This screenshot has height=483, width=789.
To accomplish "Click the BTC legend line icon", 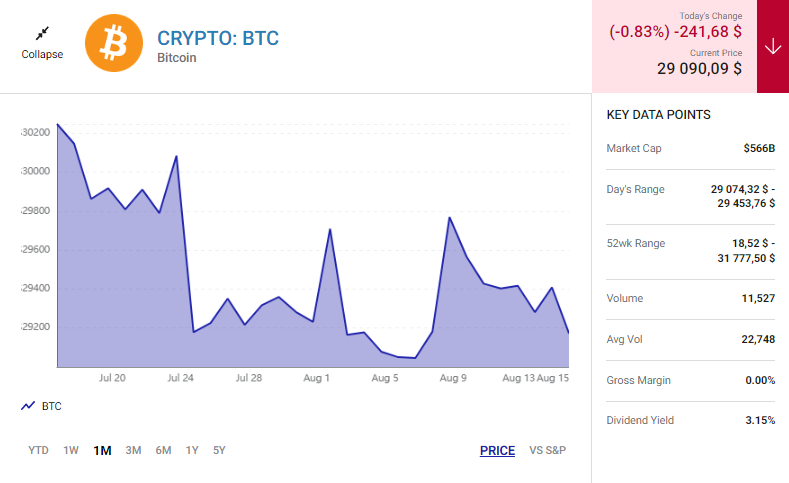I will pyautogui.click(x=28, y=406).
